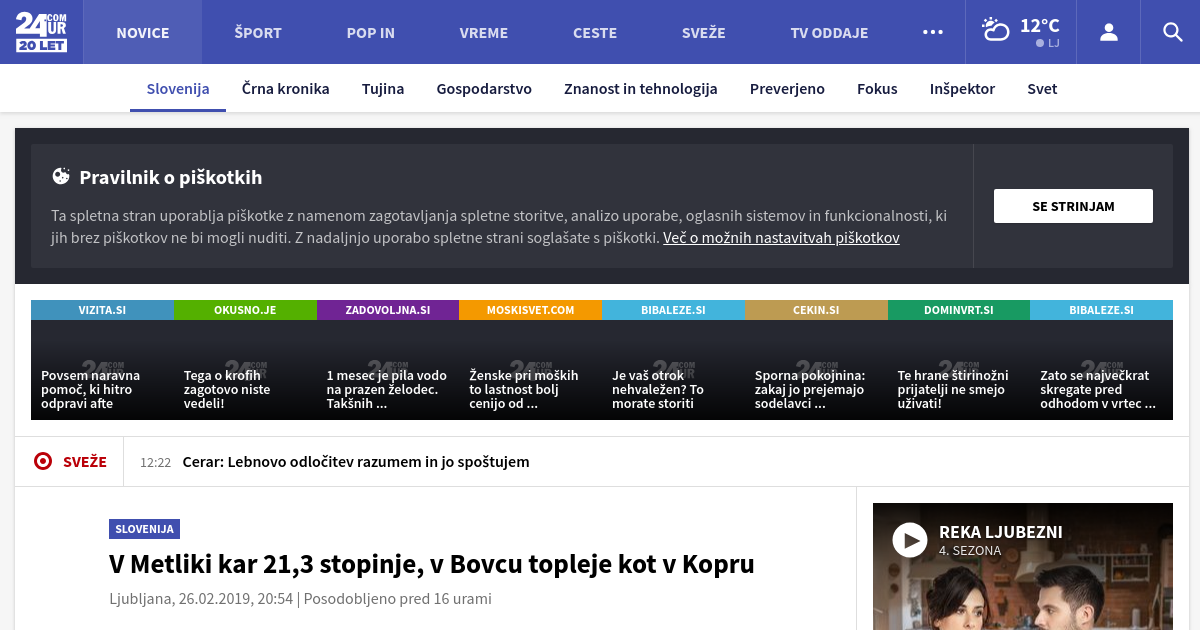Click the Cerar breaking news headline

click(x=355, y=462)
